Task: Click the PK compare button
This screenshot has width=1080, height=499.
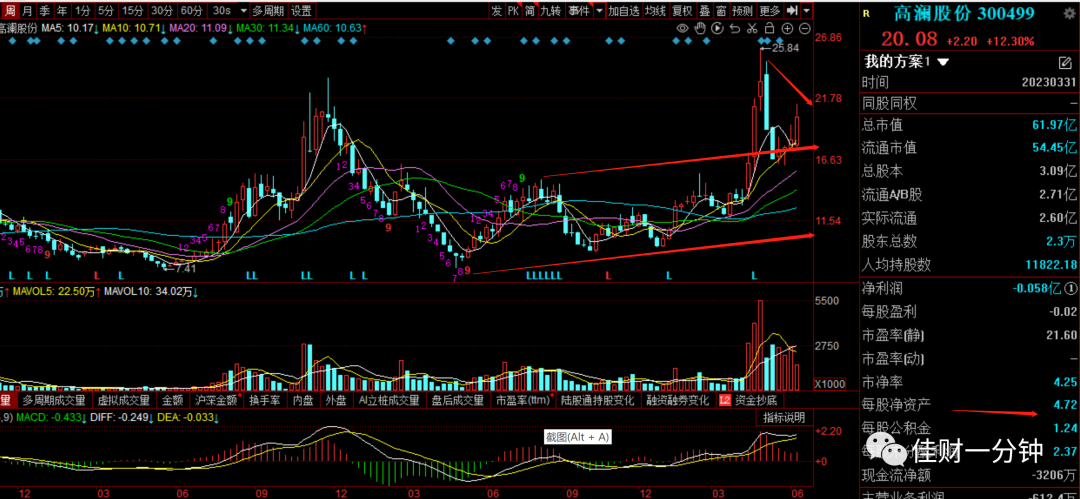Action: point(513,10)
